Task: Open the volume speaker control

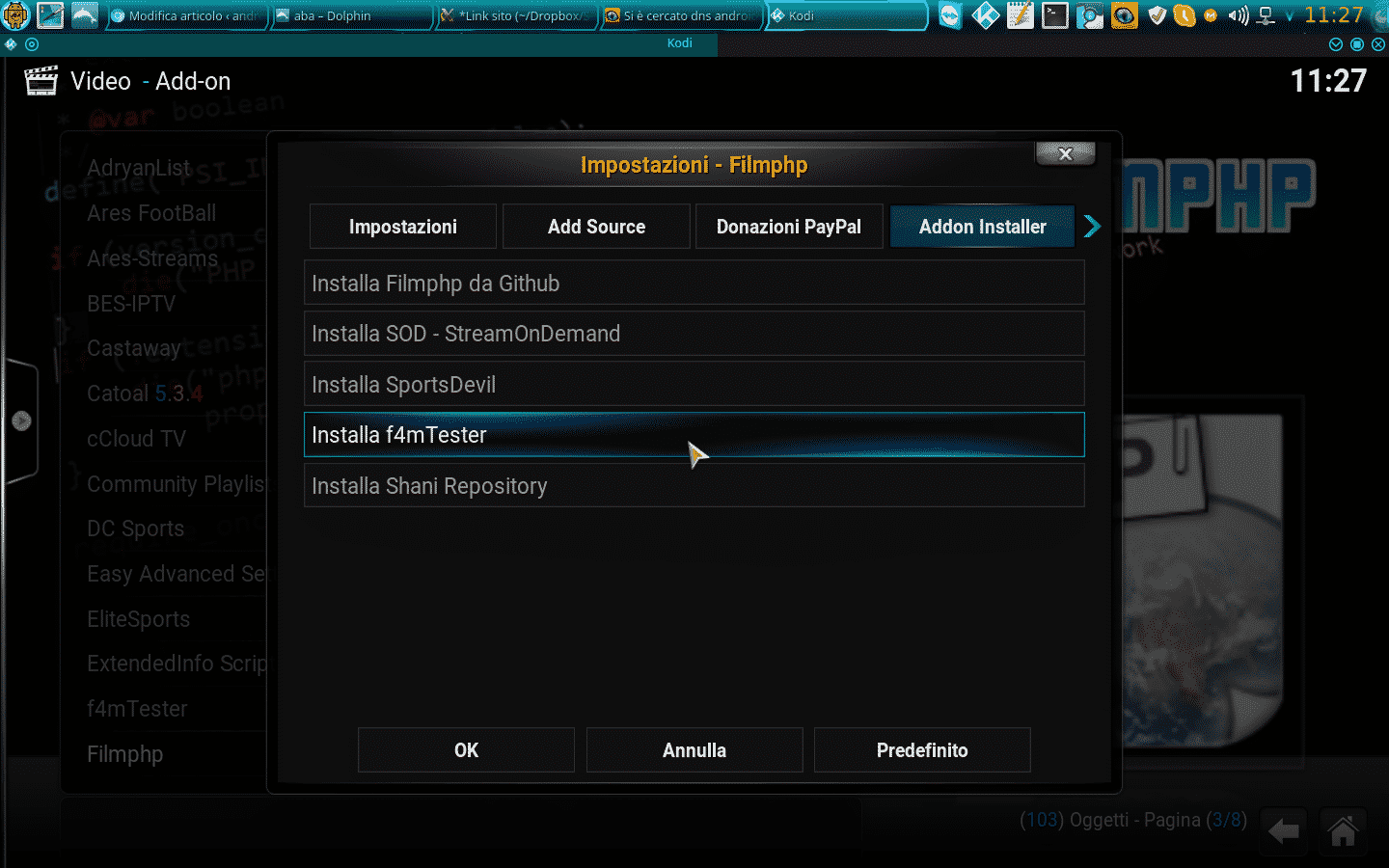Action: (1239, 15)
